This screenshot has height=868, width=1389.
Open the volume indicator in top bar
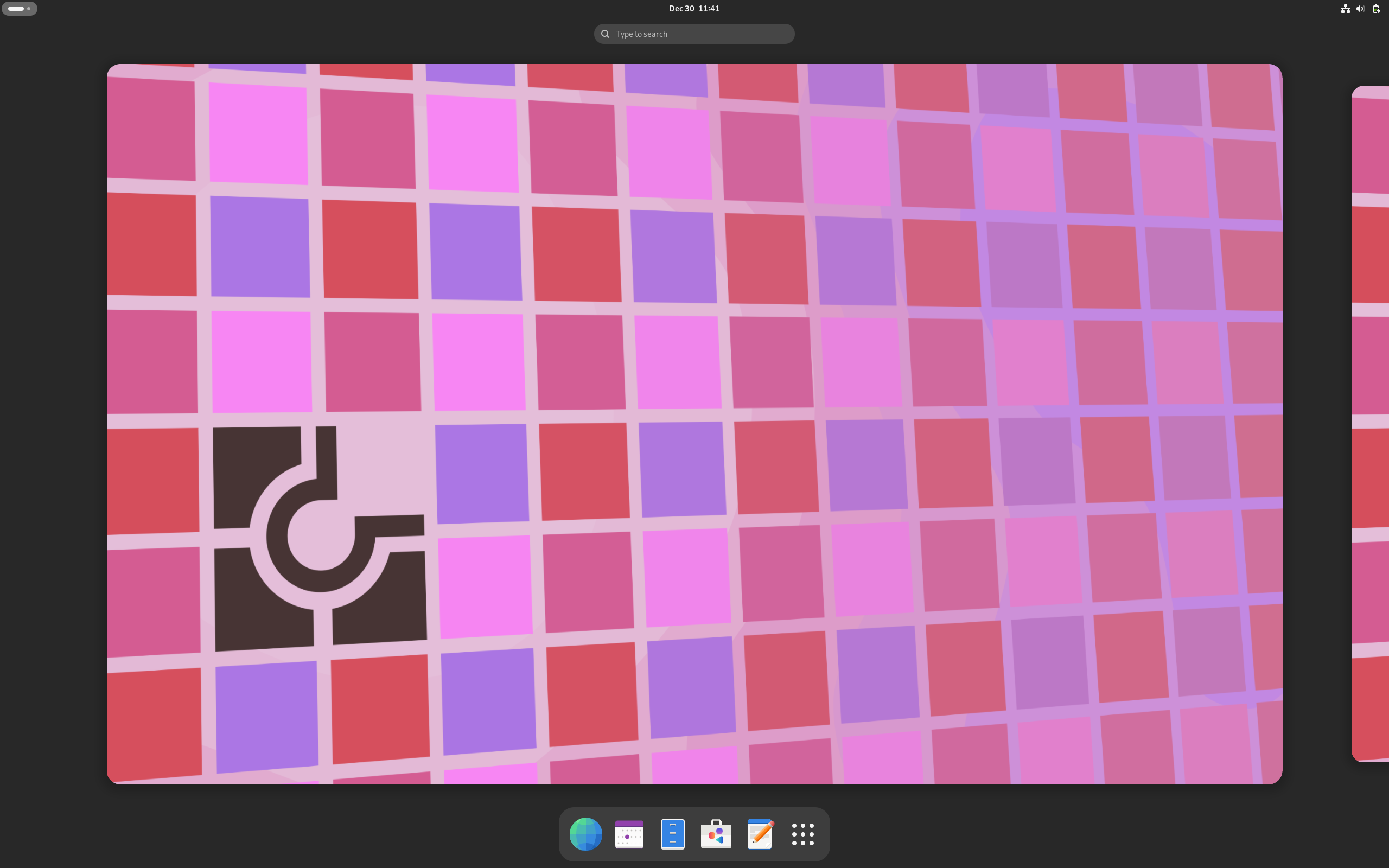(1360, 9)
